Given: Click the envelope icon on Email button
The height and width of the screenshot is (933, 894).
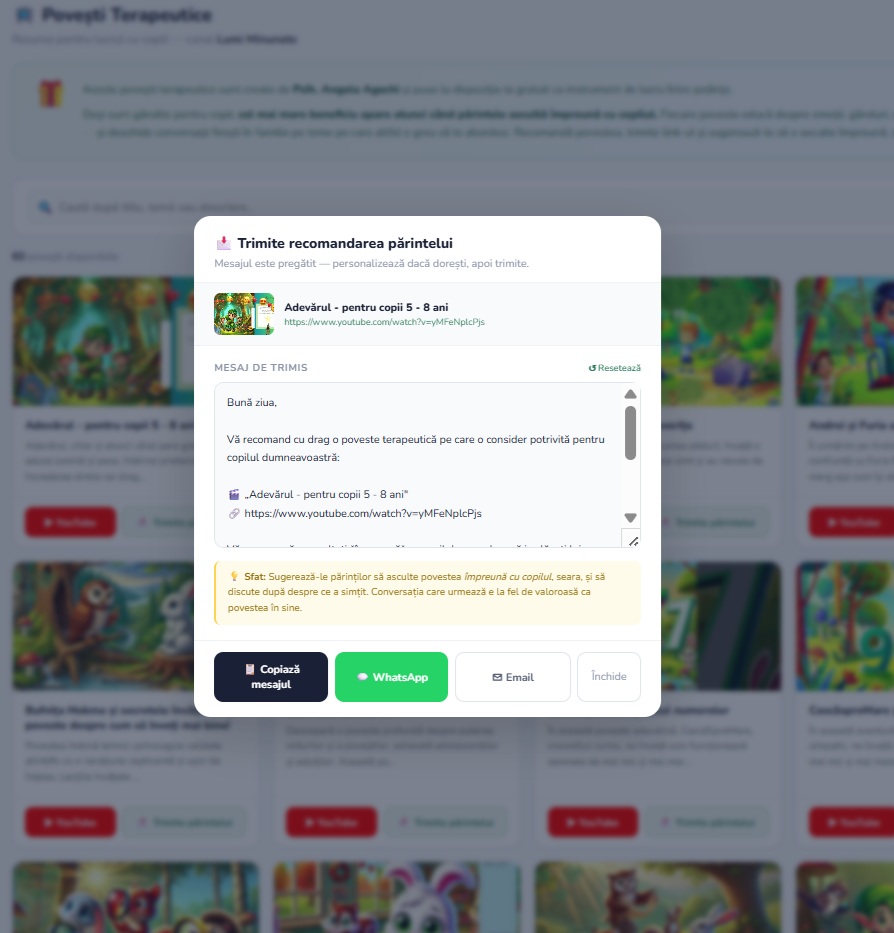Looking at the screenshot, I should pyautogui.click(x=497, y=677).
